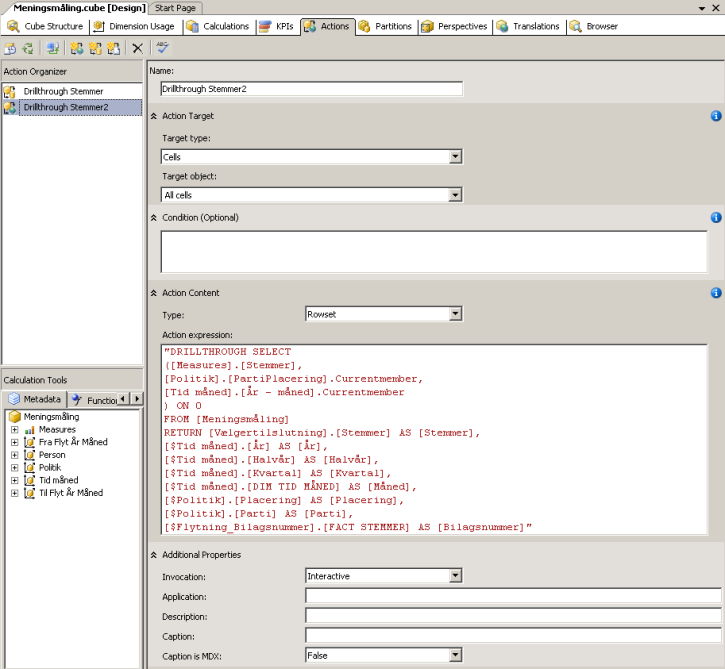Open the Translations tab

pos(528,26)
